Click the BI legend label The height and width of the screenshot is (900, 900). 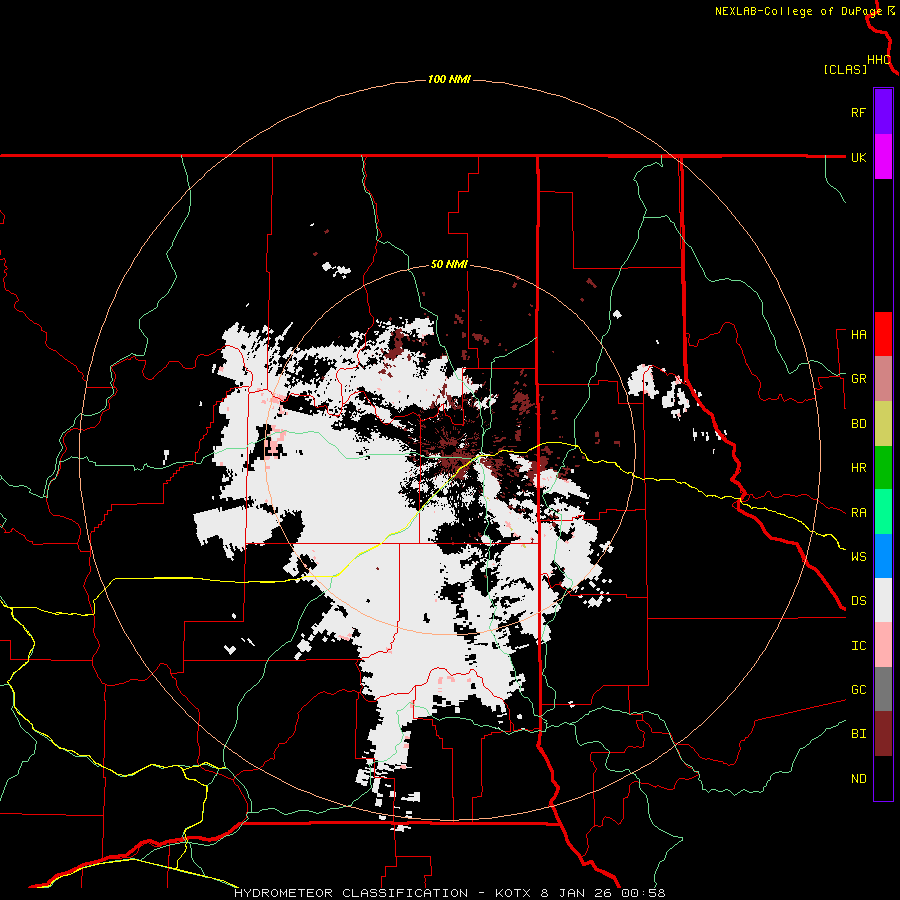(x=858, y=734)
